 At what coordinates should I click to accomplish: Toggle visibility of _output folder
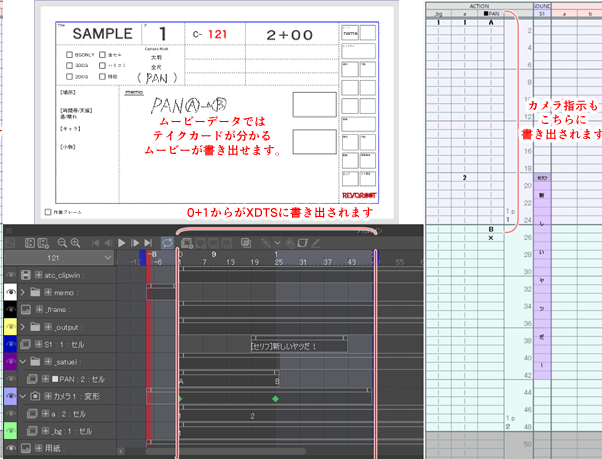pos(10,327)
